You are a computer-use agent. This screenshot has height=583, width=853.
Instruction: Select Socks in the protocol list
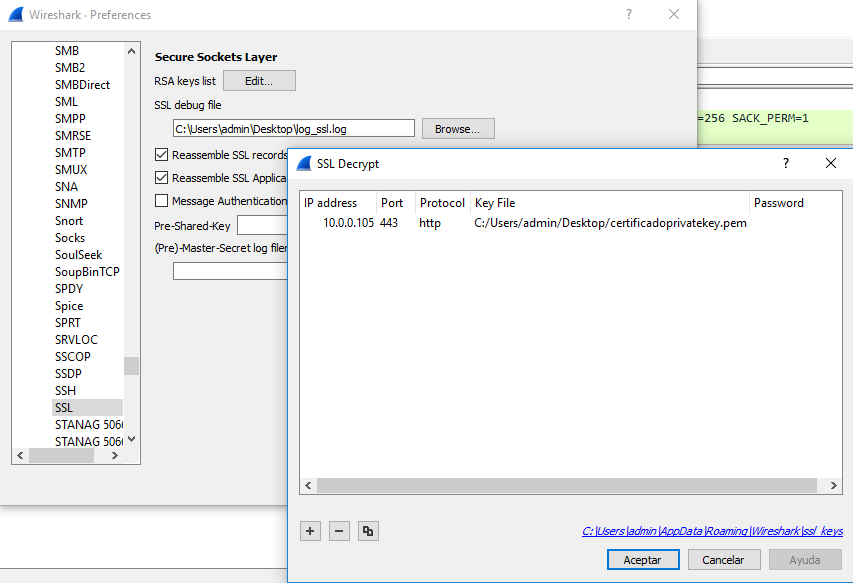70,238
